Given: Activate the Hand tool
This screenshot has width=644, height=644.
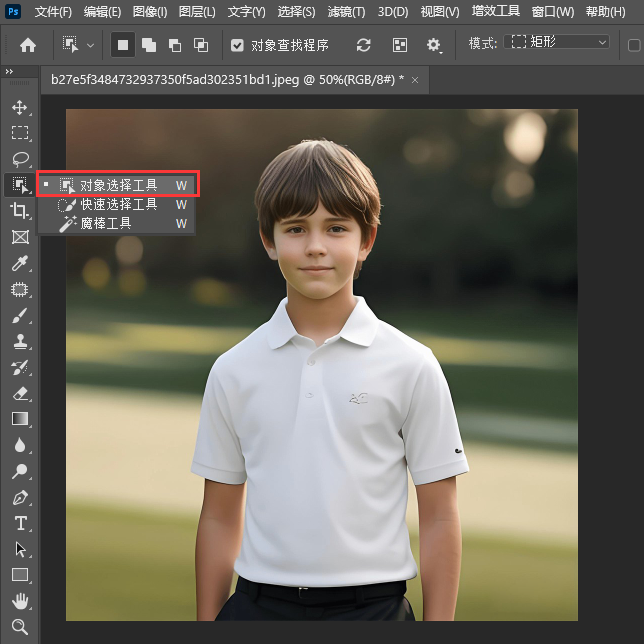Looking at the screenshot, I should (x=20, y=601).
